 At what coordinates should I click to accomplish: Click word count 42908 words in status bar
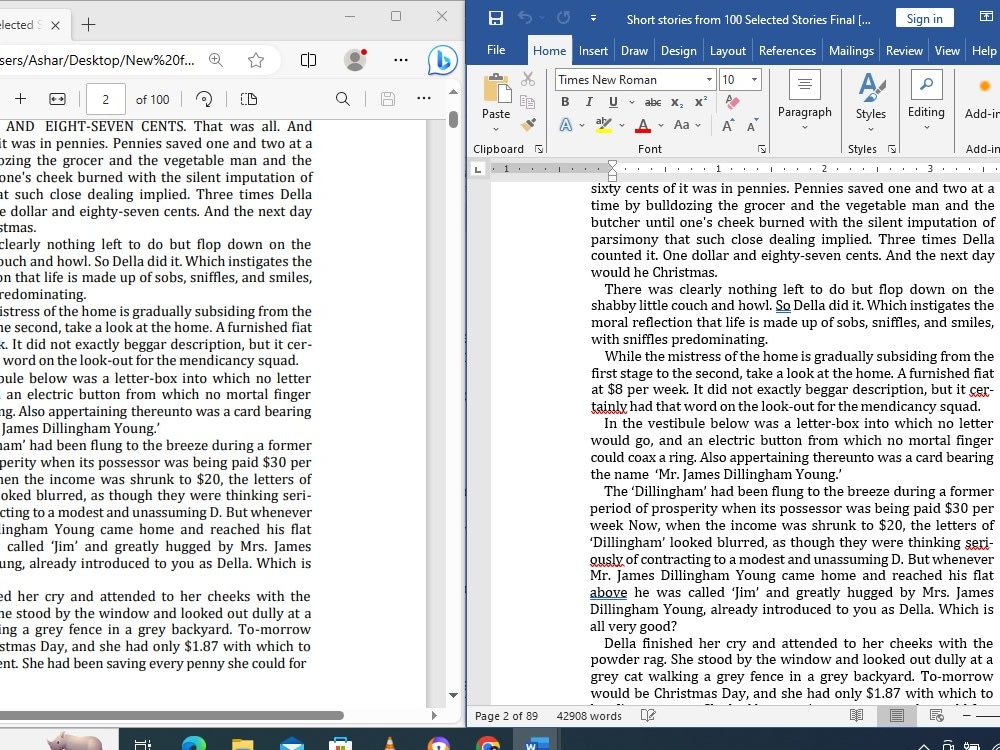(x=589, y=716)
